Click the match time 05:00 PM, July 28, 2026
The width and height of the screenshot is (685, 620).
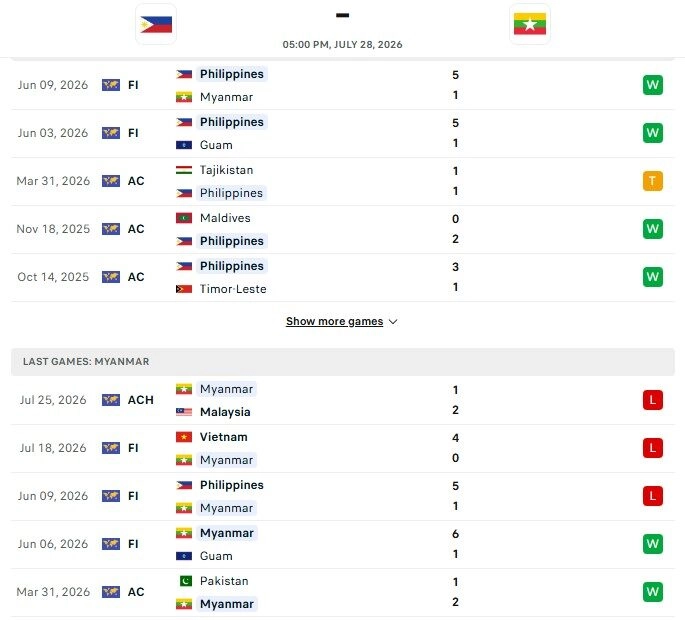pos(342,45)
